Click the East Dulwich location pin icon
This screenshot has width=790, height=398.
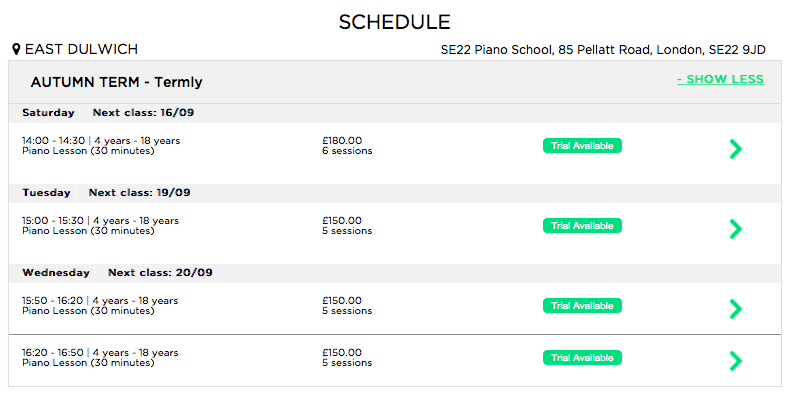[x=16, y=49]
